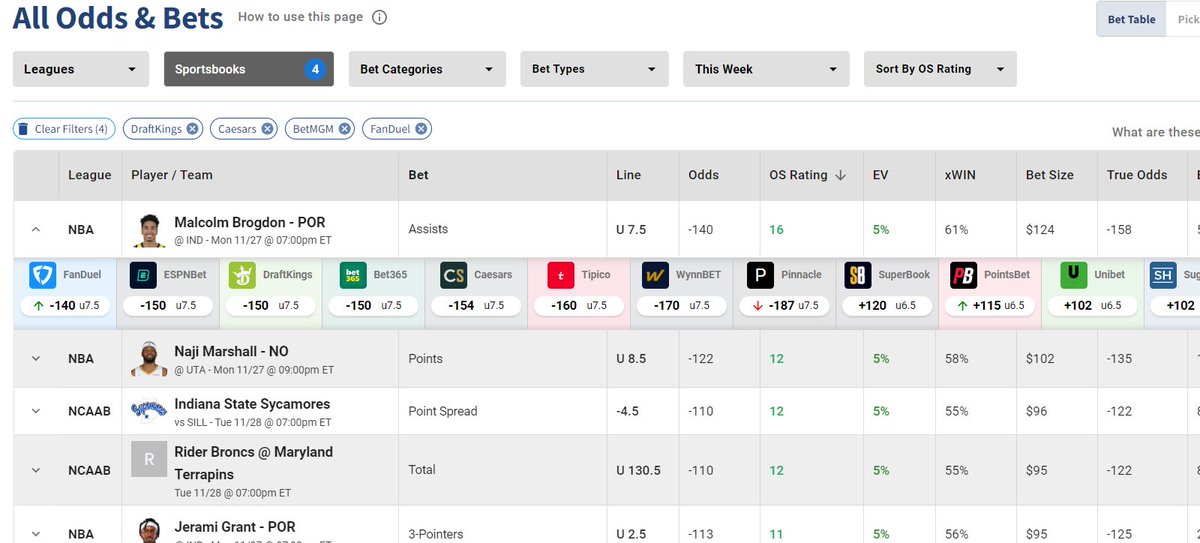Open the Leagues dropdown

pyautogui.click(x=81, y=69)
